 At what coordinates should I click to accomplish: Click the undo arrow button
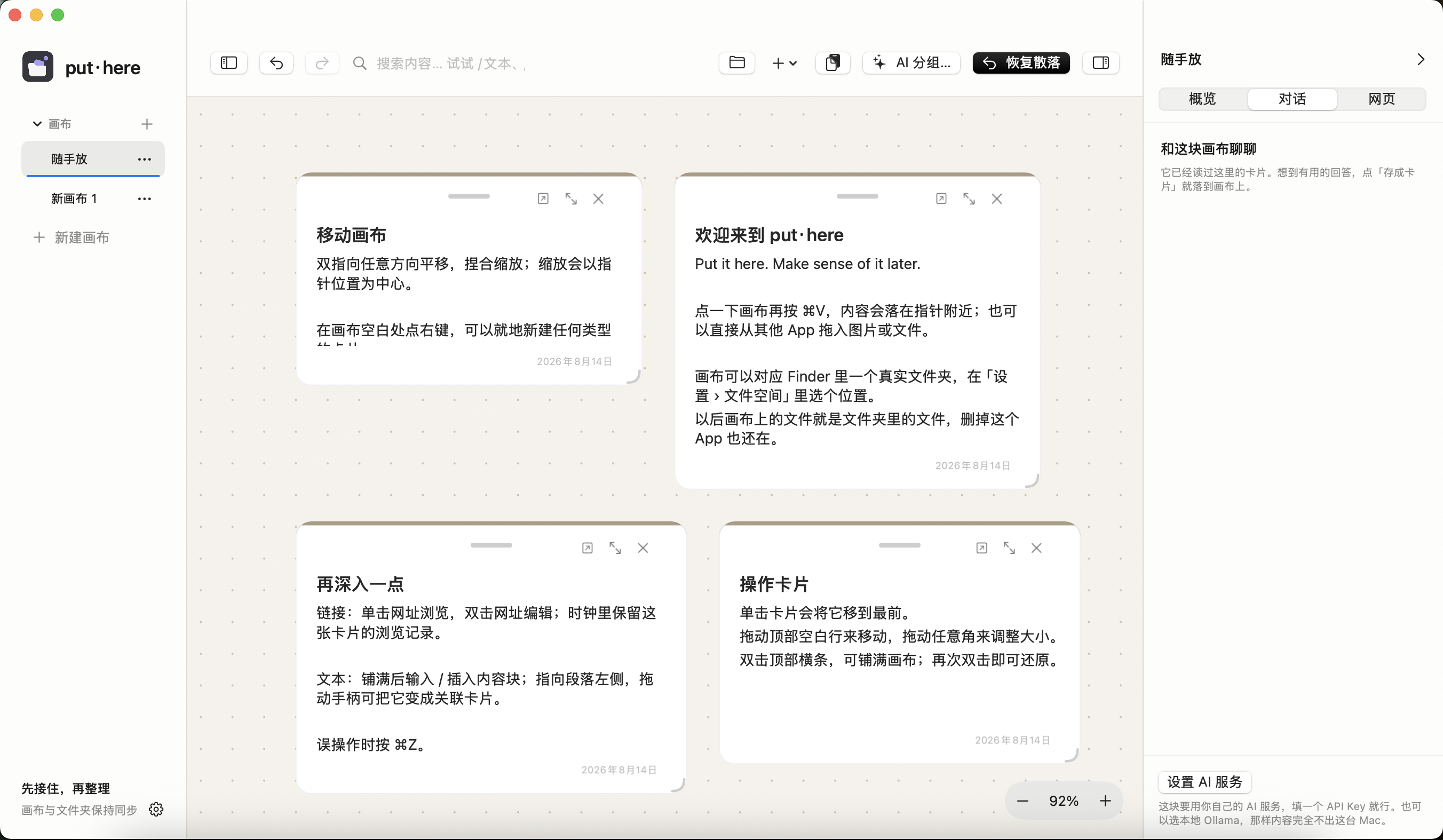276,63
